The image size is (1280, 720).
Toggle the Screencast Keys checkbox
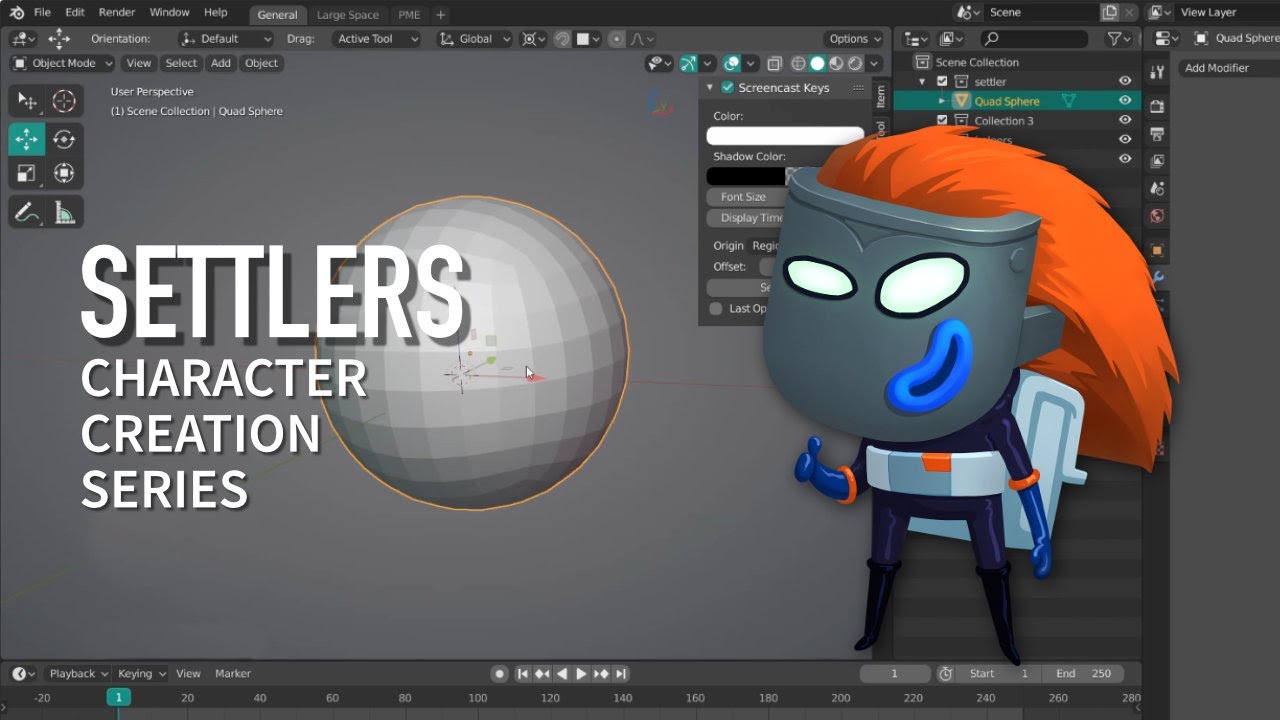(x=727, y=88)
